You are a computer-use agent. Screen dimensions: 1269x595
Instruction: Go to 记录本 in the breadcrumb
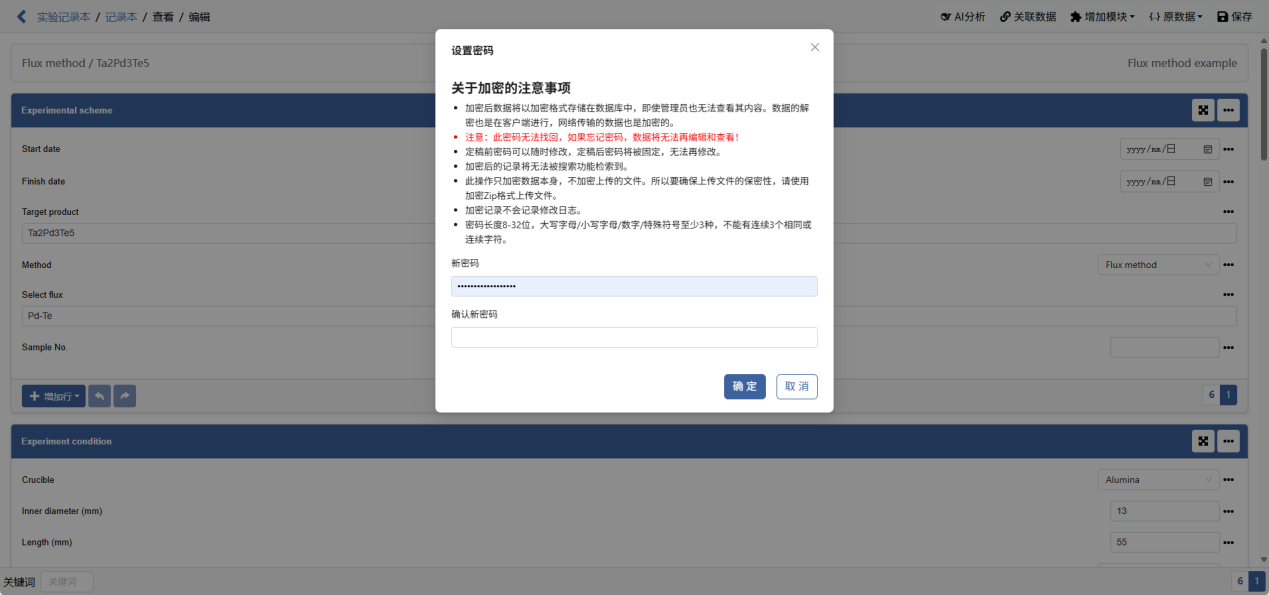121,16
